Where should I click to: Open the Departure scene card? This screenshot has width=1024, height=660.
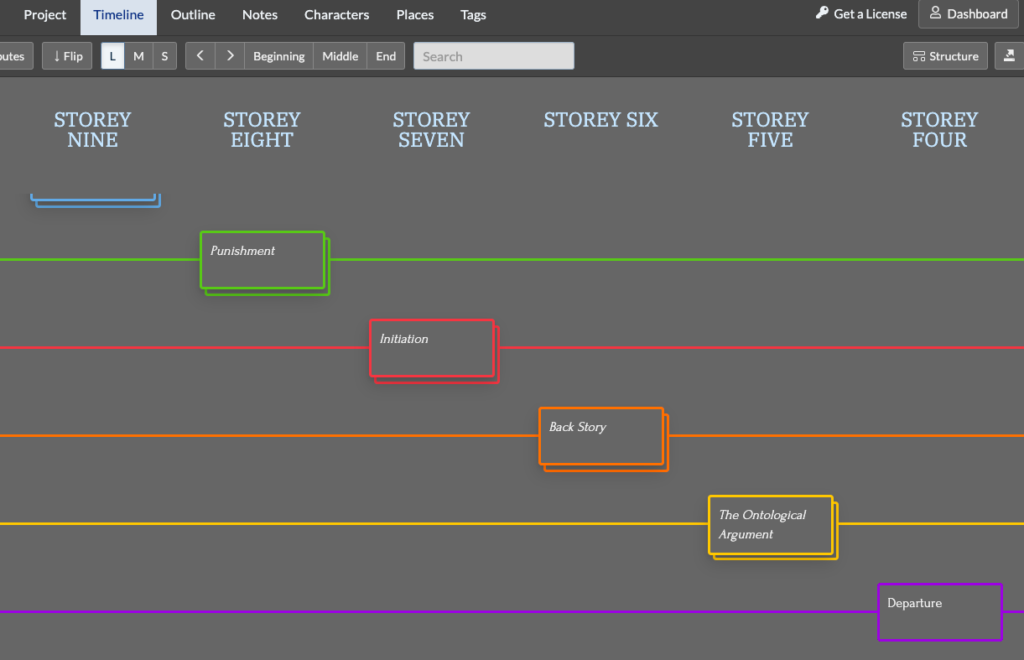940,612
